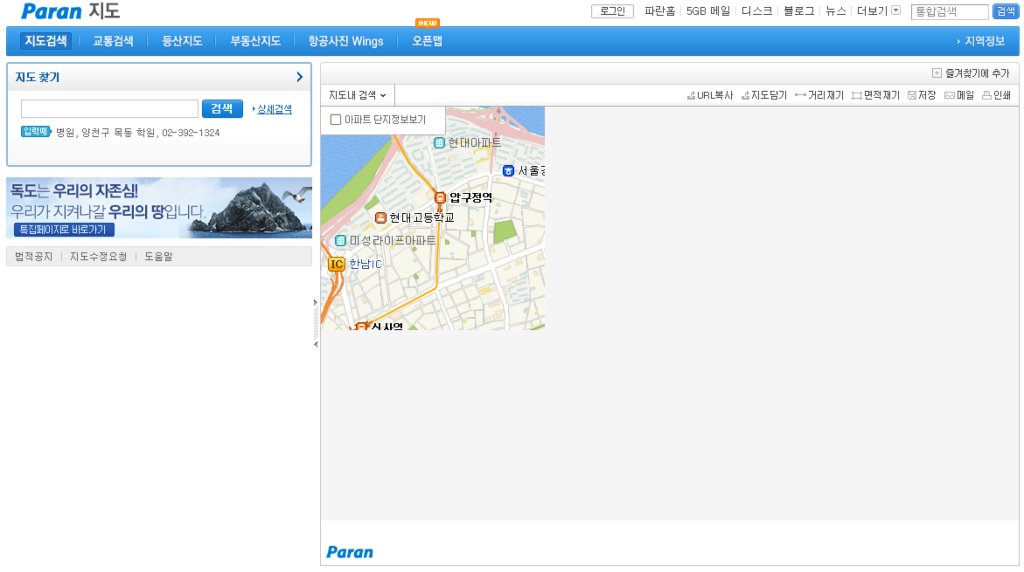
Task: Click the 메일 envelope tool
Action: [959, 95]
